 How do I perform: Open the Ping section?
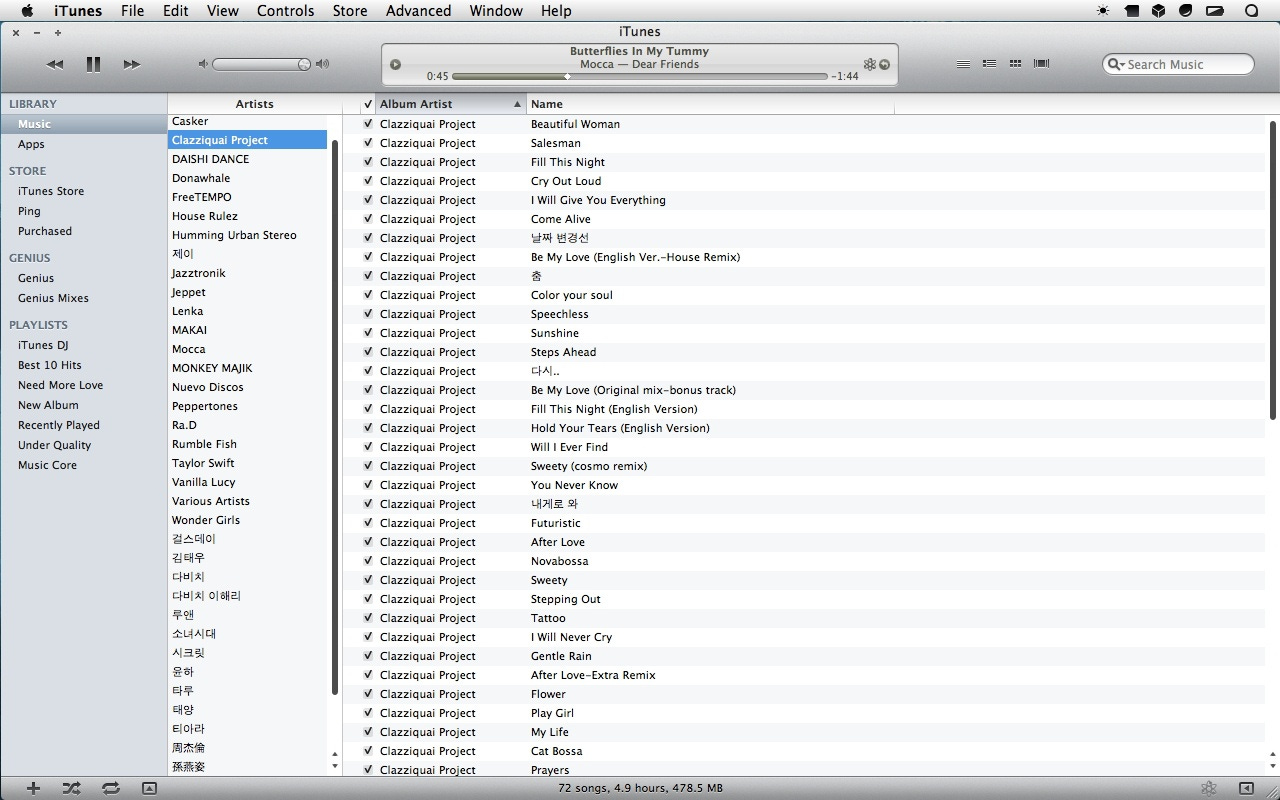point(29,211)
